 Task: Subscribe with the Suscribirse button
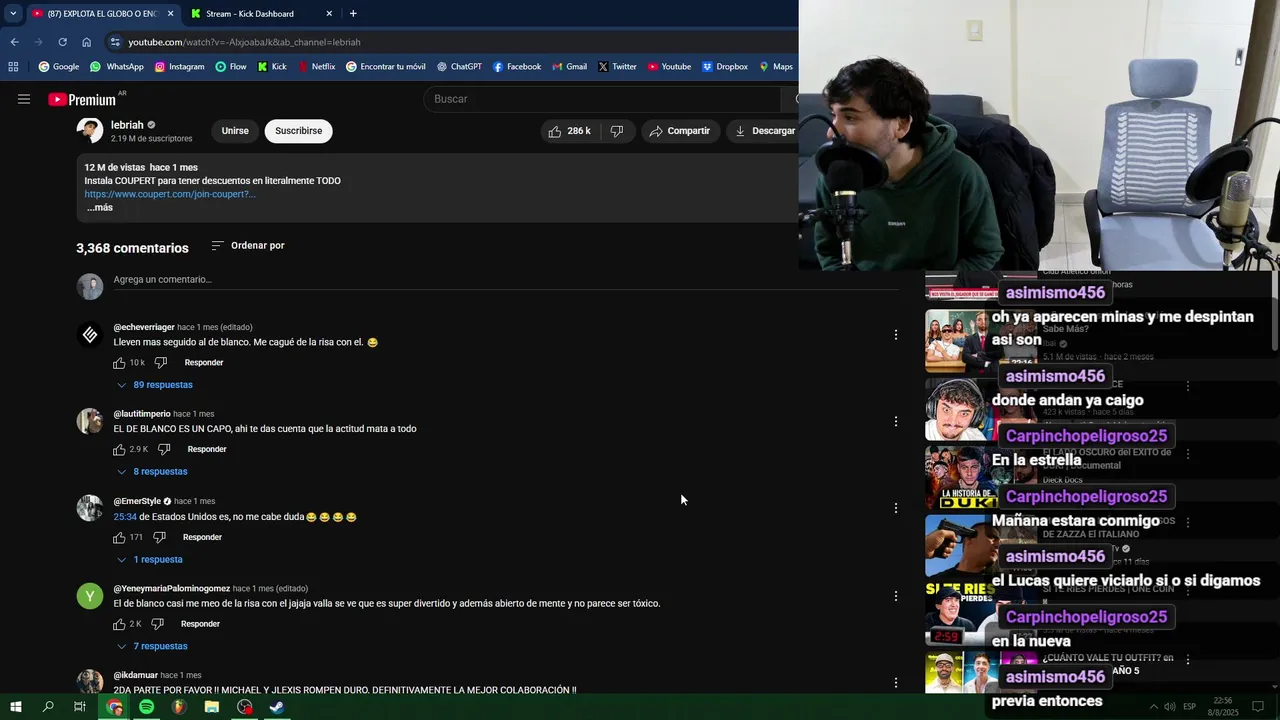pos(298,131)
